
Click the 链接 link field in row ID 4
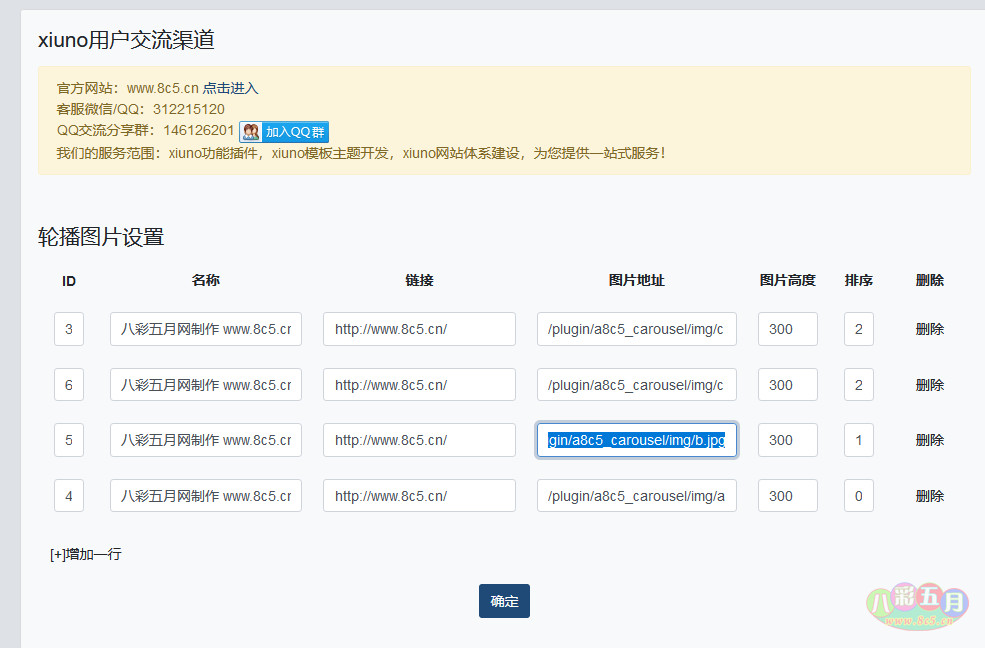tap(420, 496)
